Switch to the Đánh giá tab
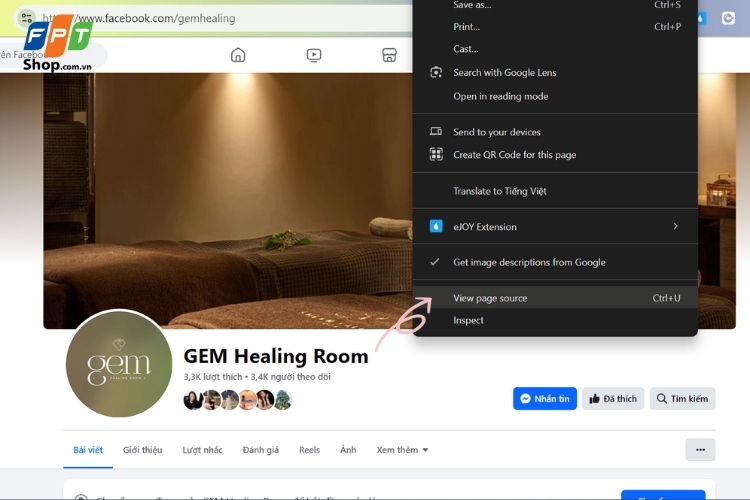This screenshot has height=500, width=750. pos(260,450)
